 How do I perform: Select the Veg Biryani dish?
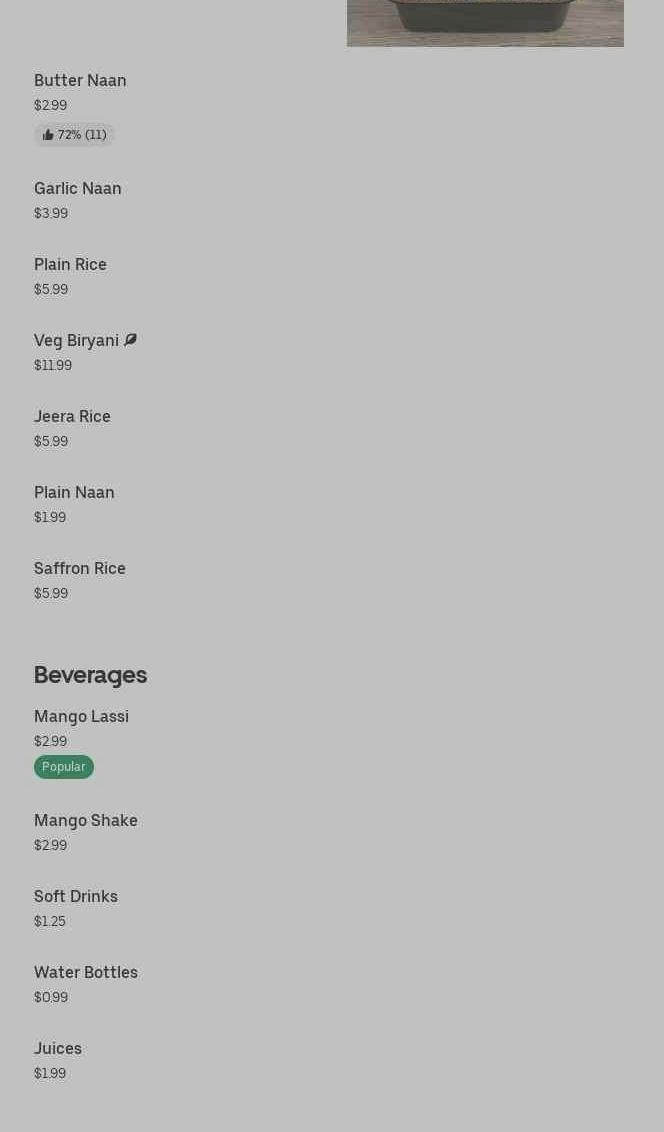tap(76, 340)
